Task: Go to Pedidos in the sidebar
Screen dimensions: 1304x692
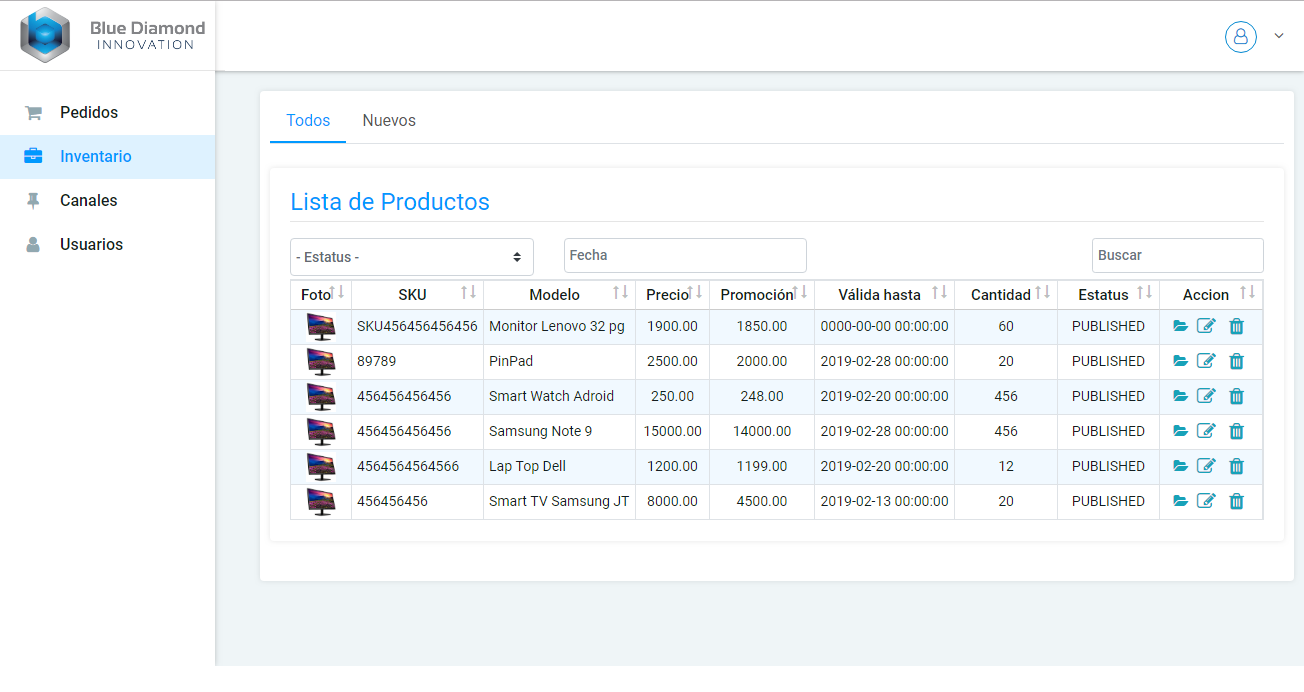Action: coord(89,113)
